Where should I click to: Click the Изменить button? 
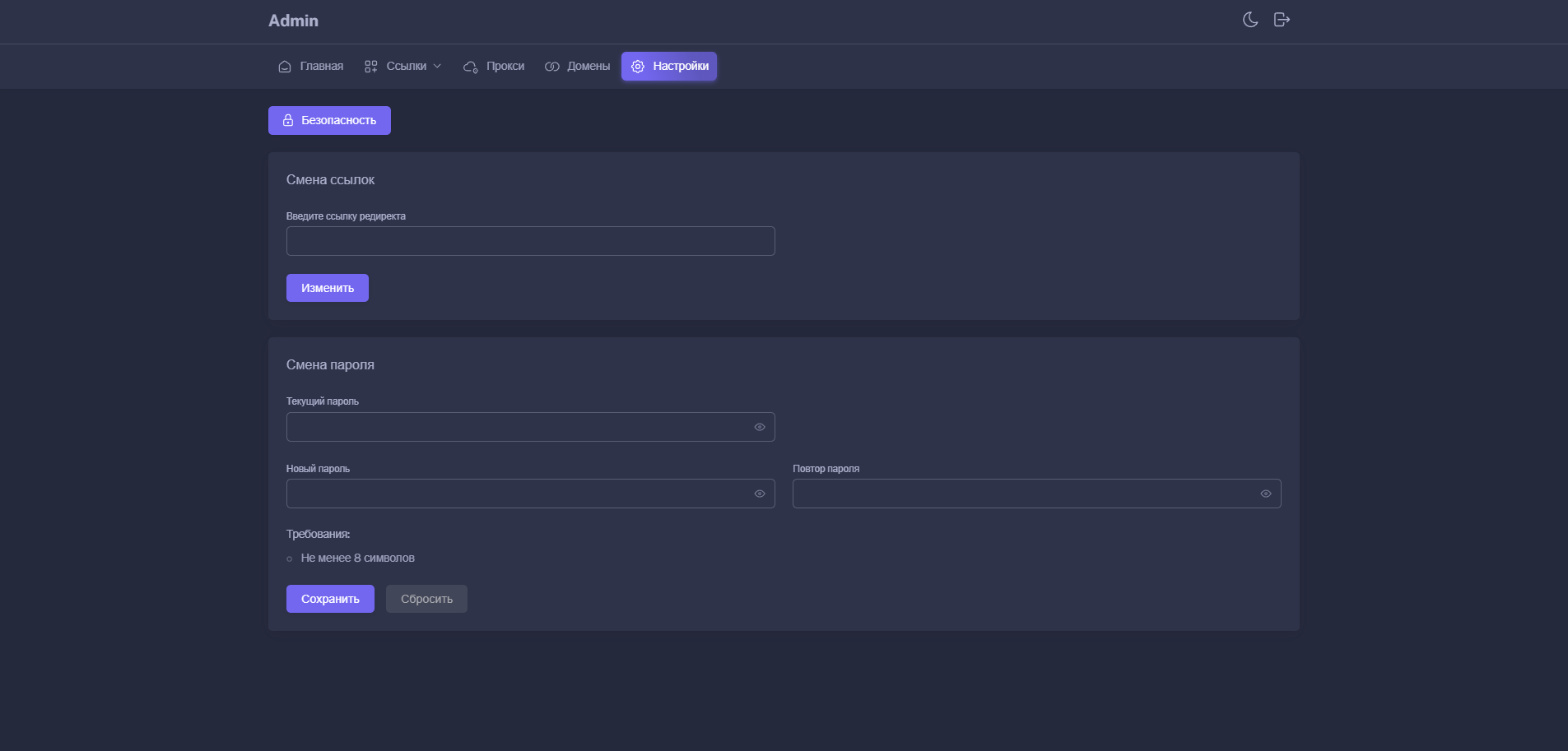[328, 288]
